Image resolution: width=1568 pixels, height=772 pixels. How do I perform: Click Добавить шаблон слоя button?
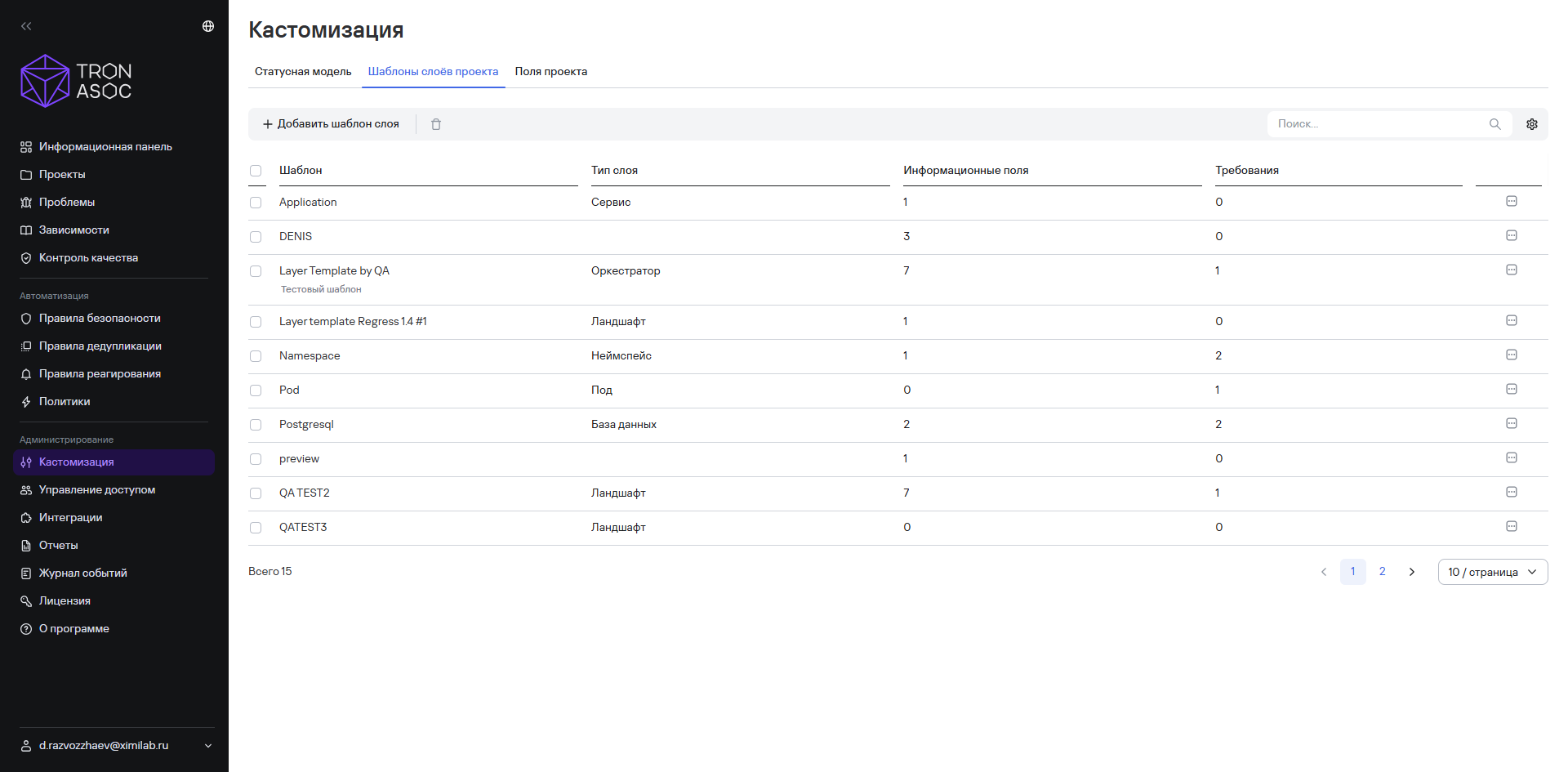pos(331,124)
